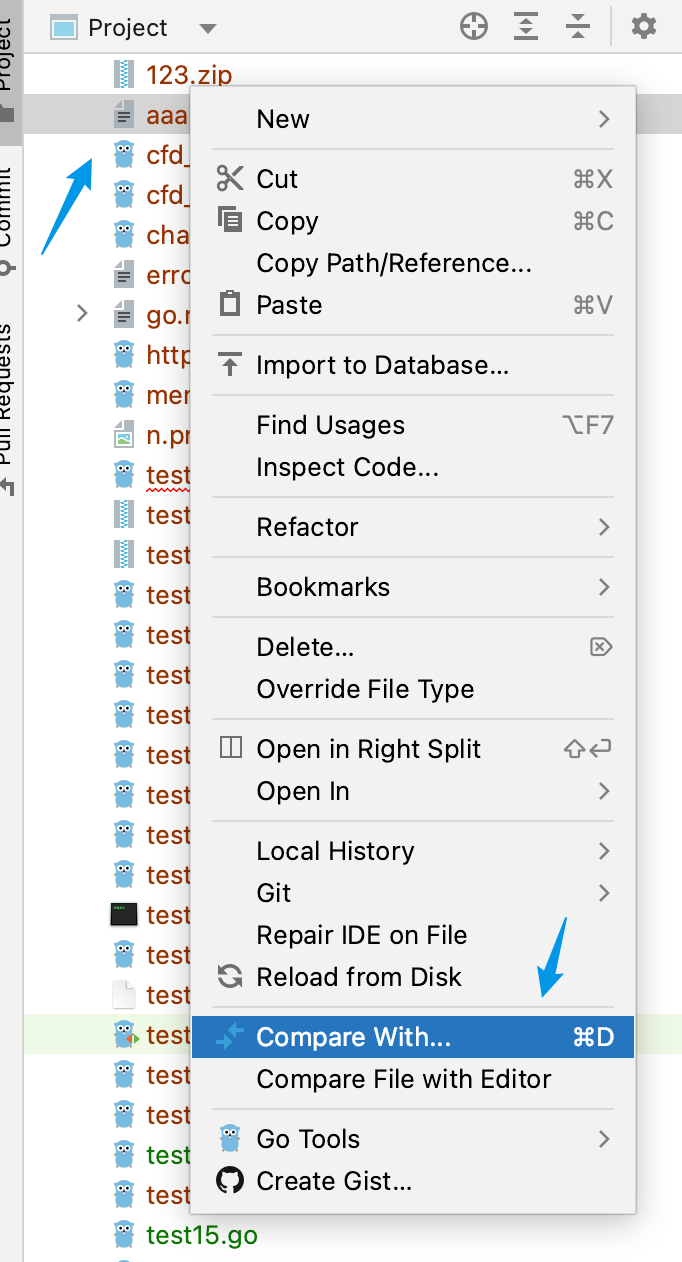The height and width of the screenshot is (1262, 682).
Task: Select Inspect Code...
Action: pyautogui.click(x=412, y=467)
